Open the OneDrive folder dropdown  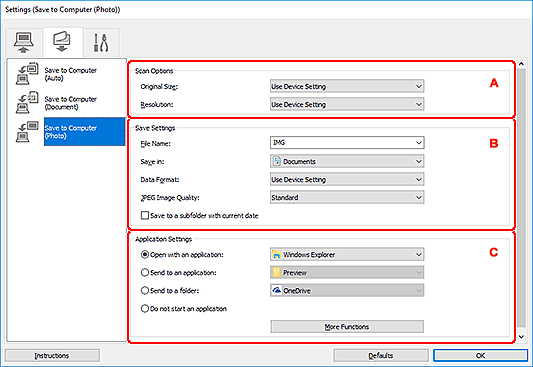point(347,290)
